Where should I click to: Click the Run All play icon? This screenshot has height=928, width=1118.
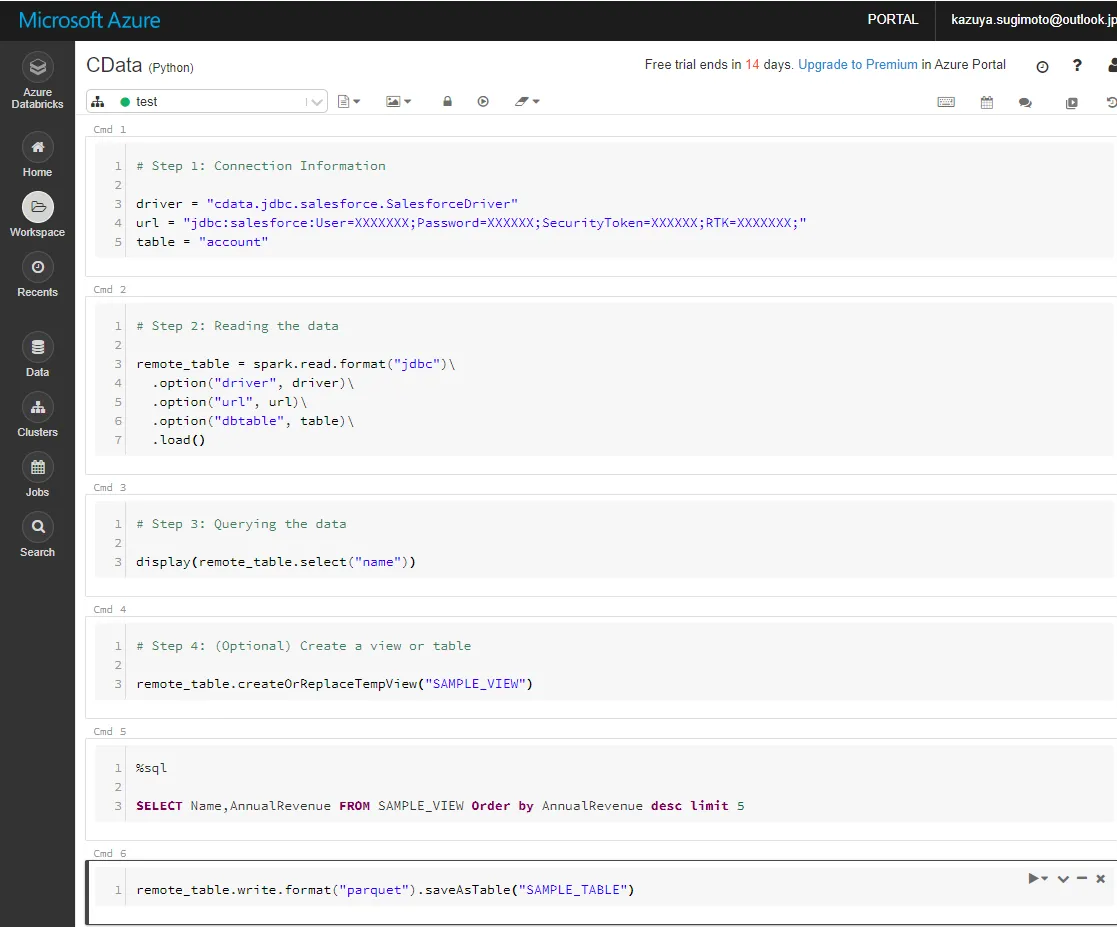[x=483, y=101]
